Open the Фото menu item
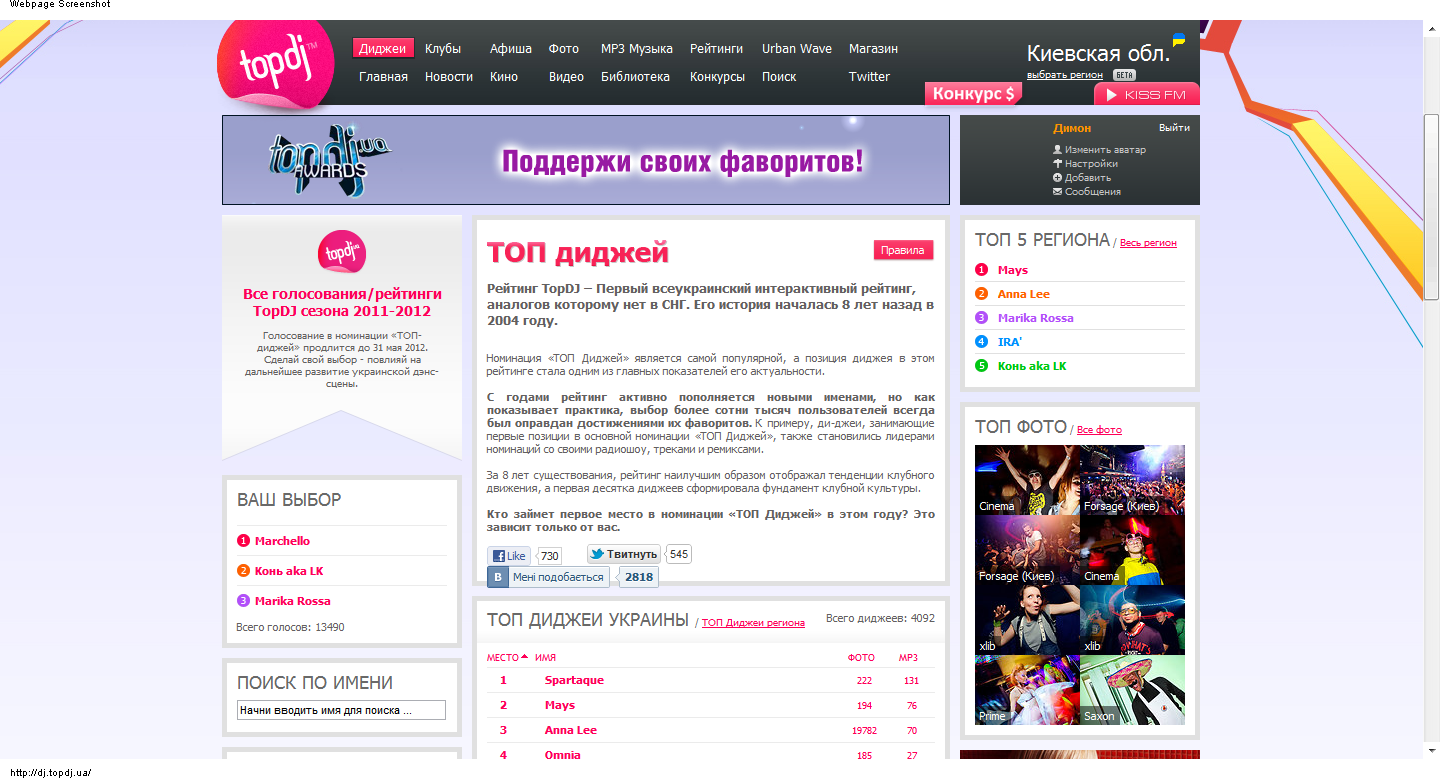This screenshot has width=1440, height=779. (564, 48)
